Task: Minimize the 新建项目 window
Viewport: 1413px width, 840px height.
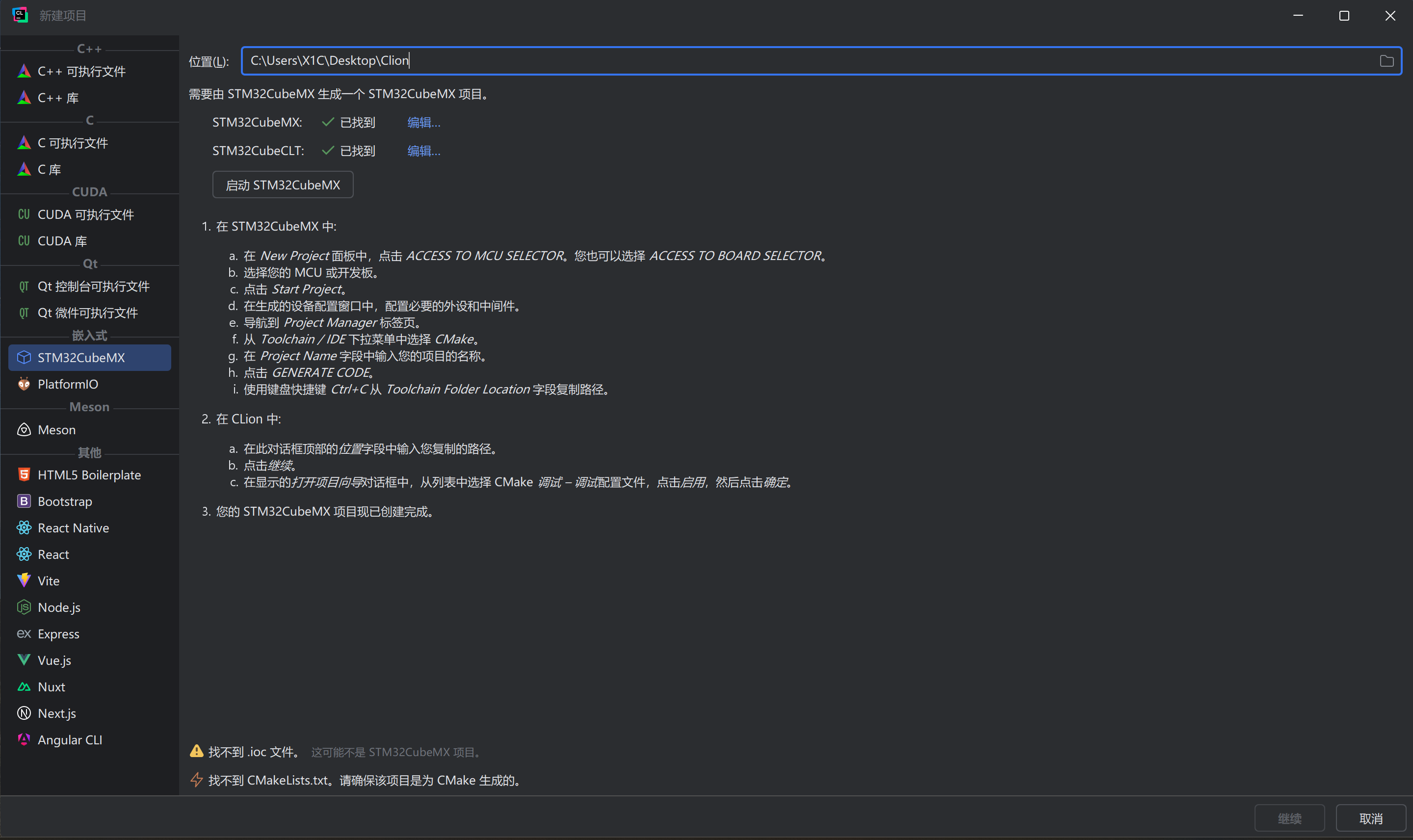Action: (1298, 16)
